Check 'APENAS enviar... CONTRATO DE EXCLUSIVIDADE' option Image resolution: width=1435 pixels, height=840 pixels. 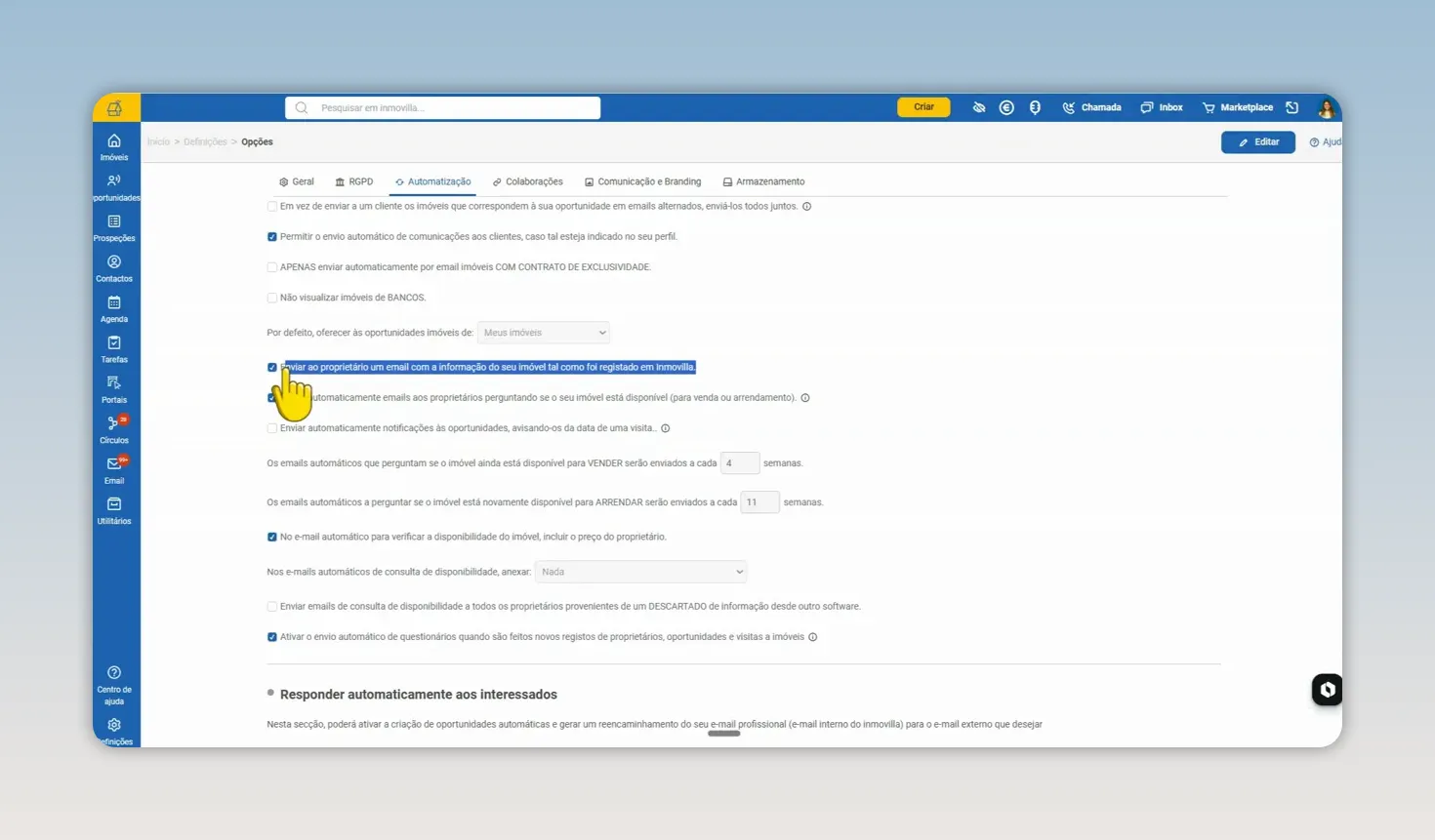pos(272,267)
